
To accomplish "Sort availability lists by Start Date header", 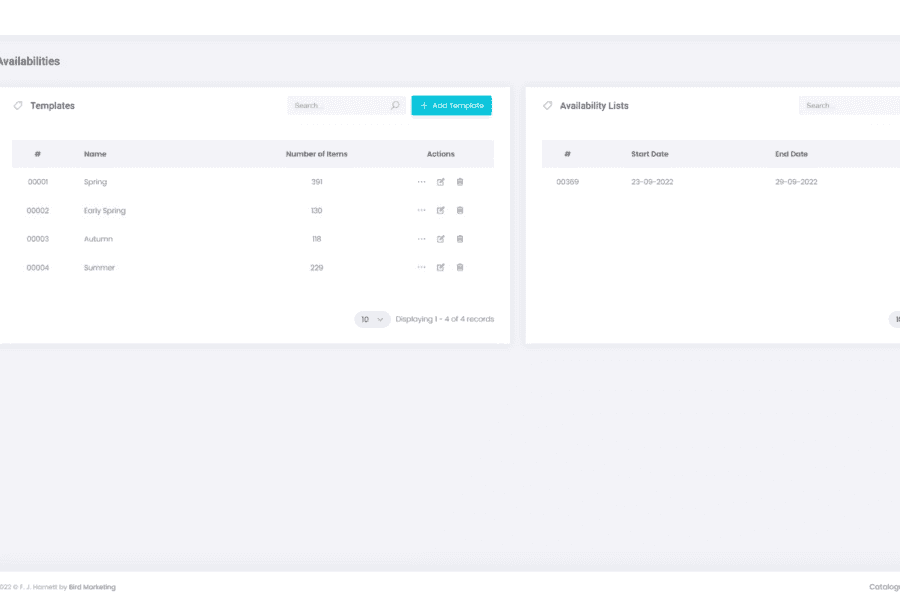I will 649,154.
